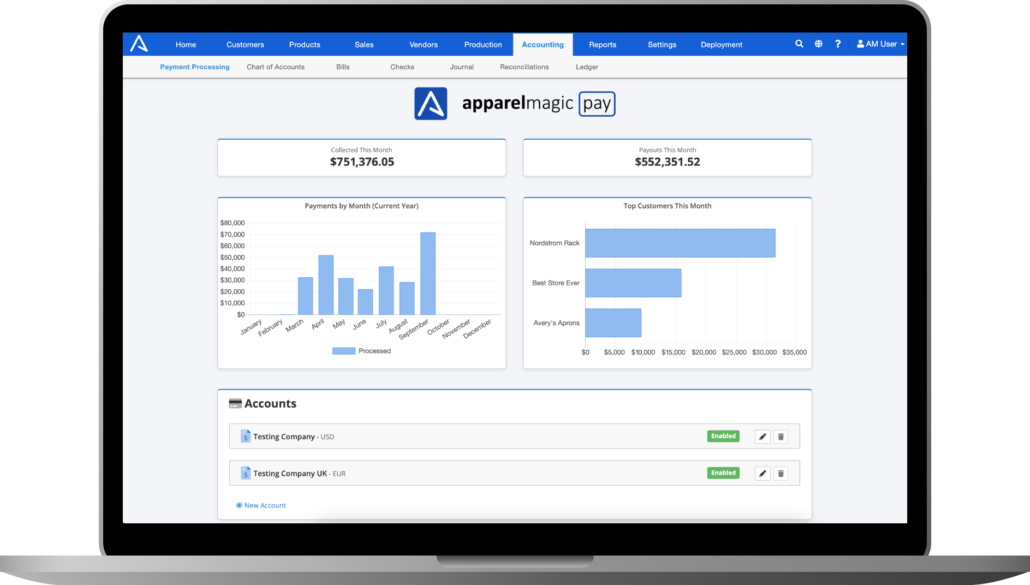
Task: Click the Testing Company USD document icon
Action: (x=245, y=436)
